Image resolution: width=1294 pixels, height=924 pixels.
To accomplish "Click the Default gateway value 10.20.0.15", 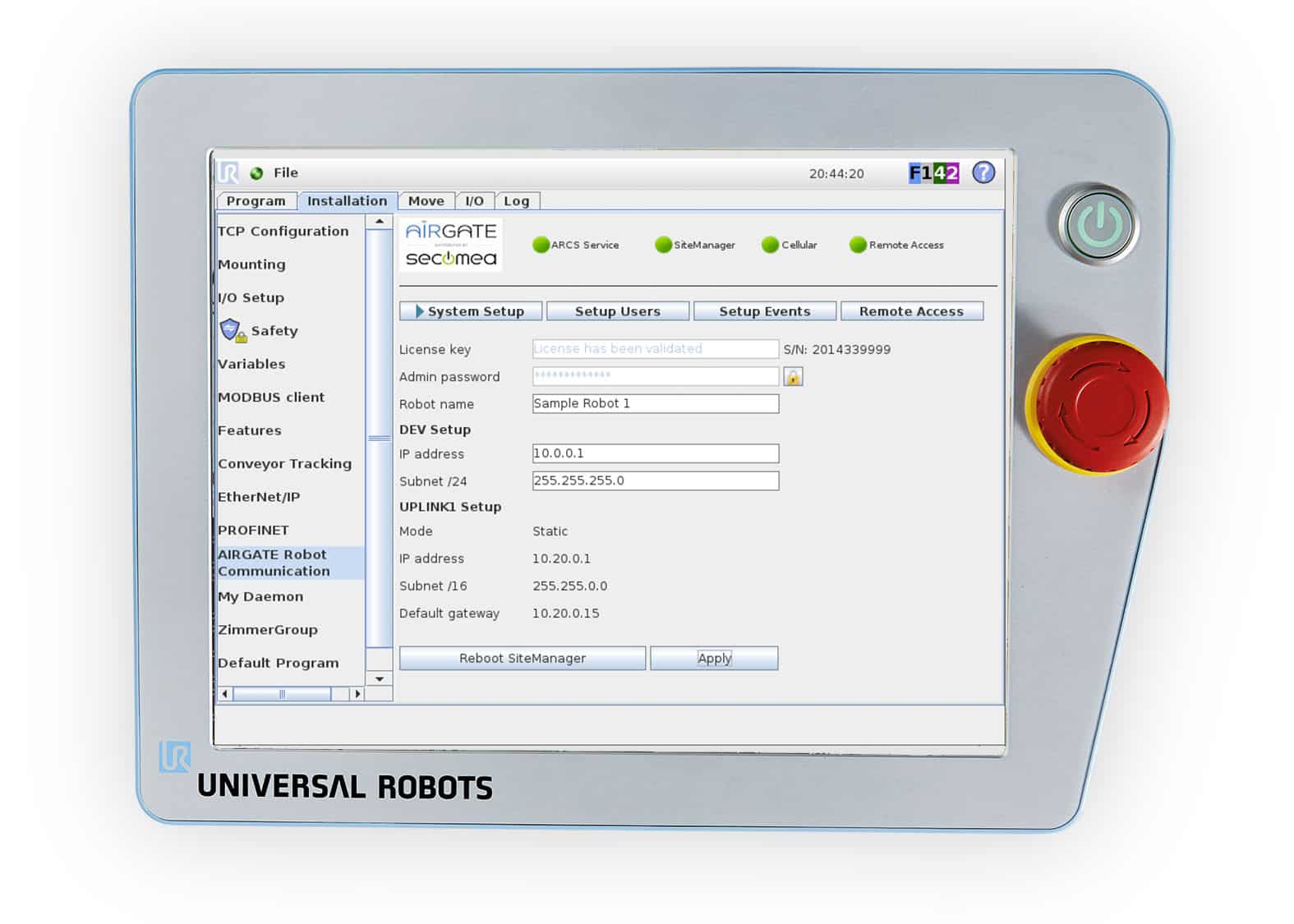I will [565, 614].
